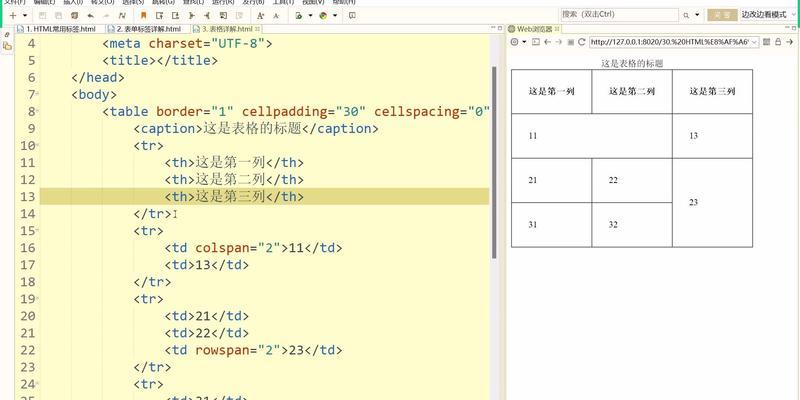The width and height of the screenshot is (800, 400).
Task: Click the Undo arrow icon
Action: 90,16
